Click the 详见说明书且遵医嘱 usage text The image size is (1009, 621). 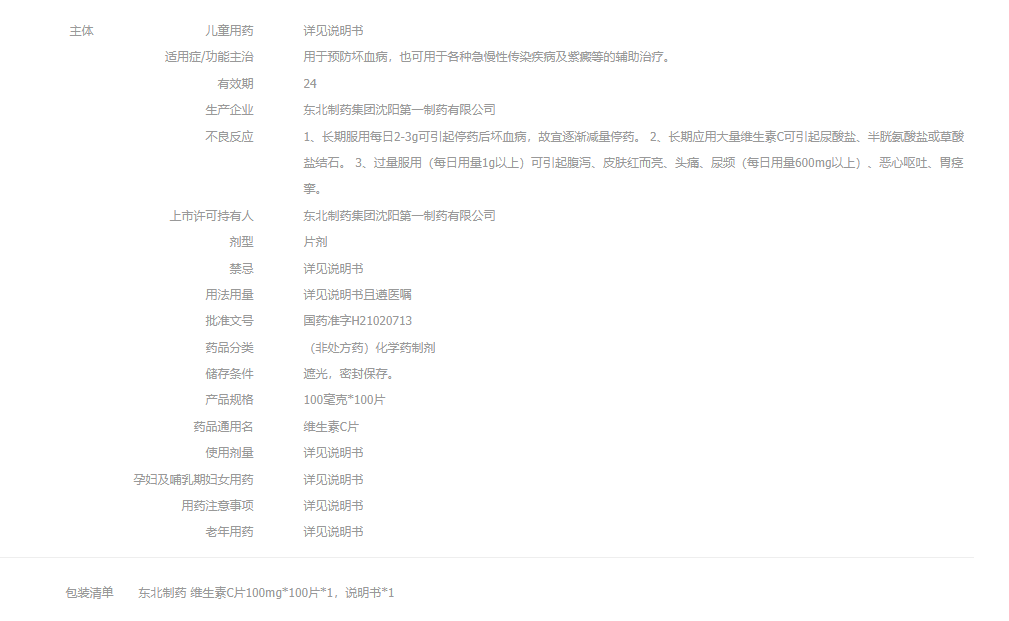(x=357, y=294)
